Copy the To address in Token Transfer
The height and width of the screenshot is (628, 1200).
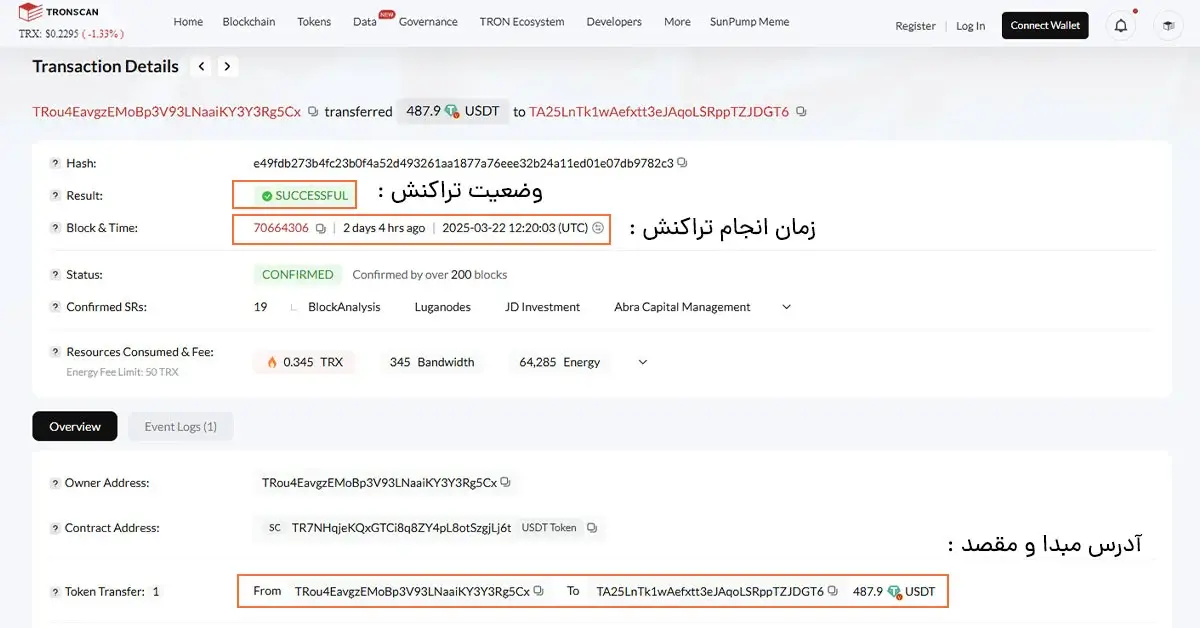[x=833, y=591]
